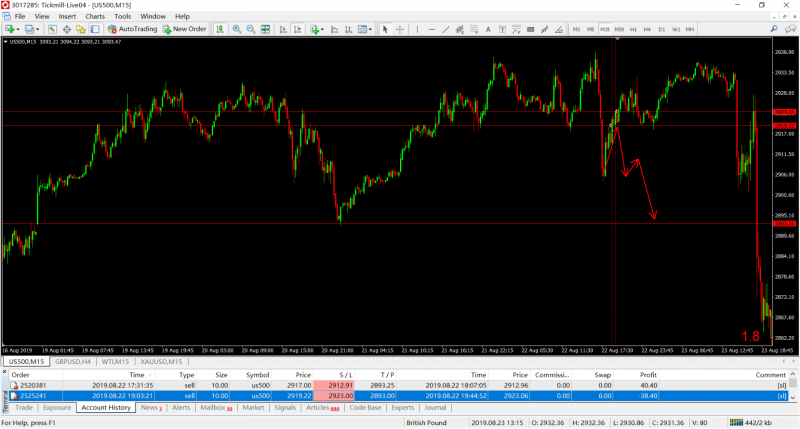Select the text 'A' tool

488,29
